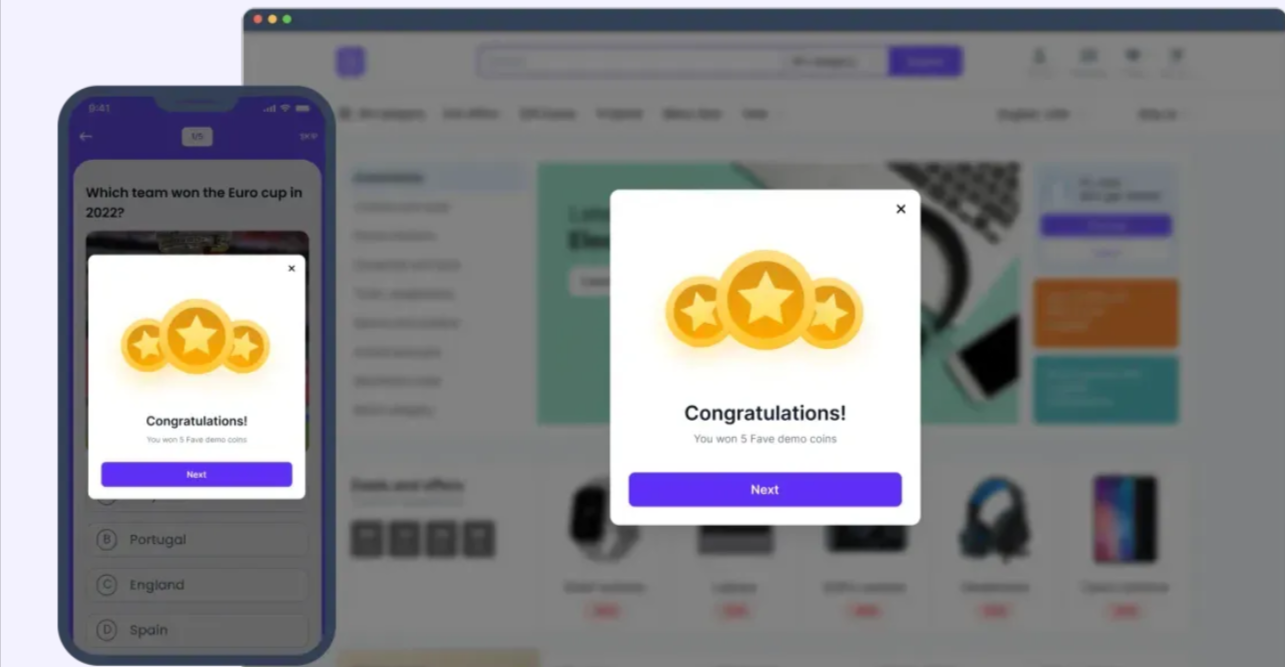Viewport: 1285px width, 667px height.
Task: Close the desktop Congratulations popup
Action: pos(901,209)
